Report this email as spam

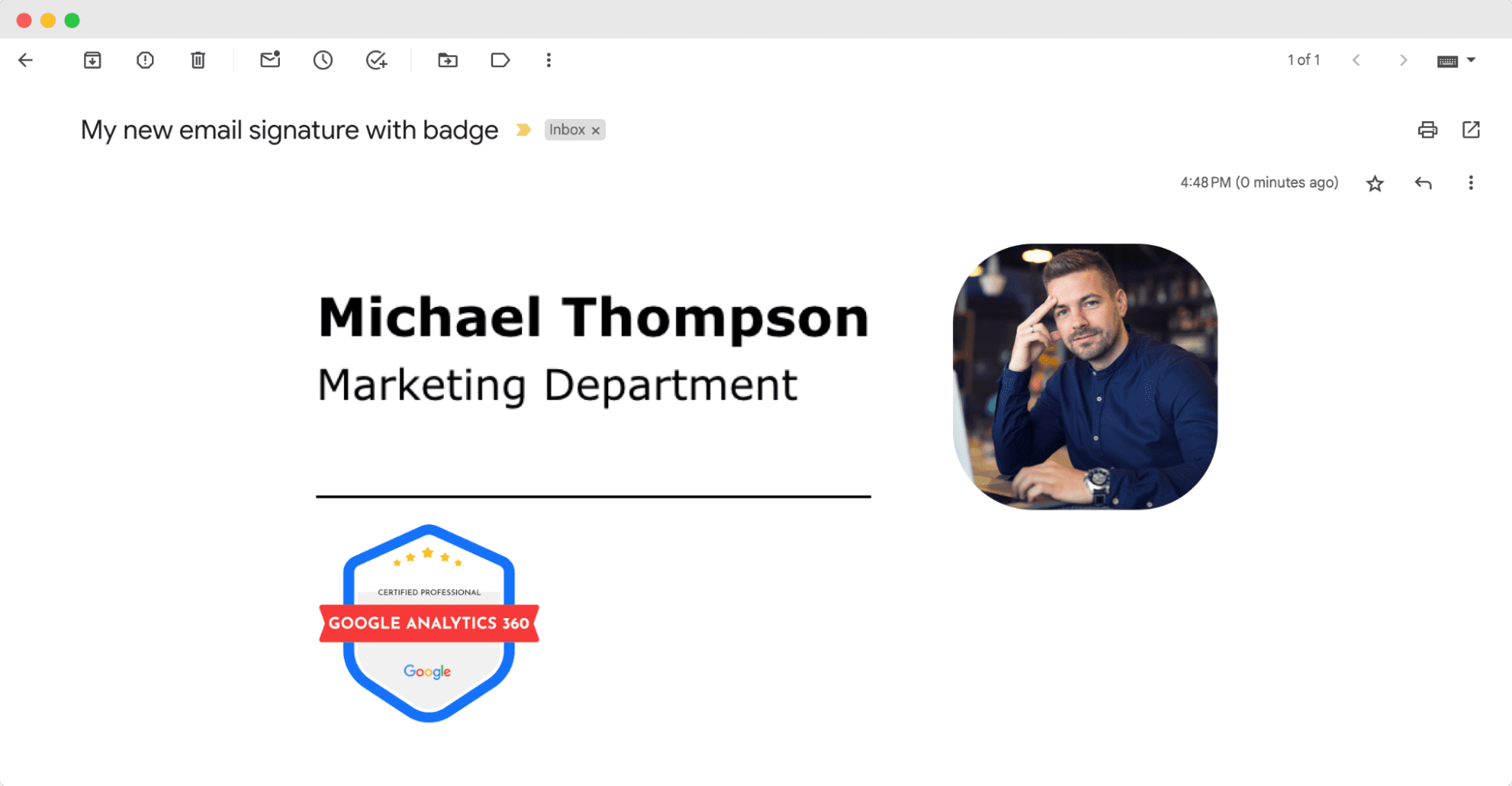click(x=145, y=61)
